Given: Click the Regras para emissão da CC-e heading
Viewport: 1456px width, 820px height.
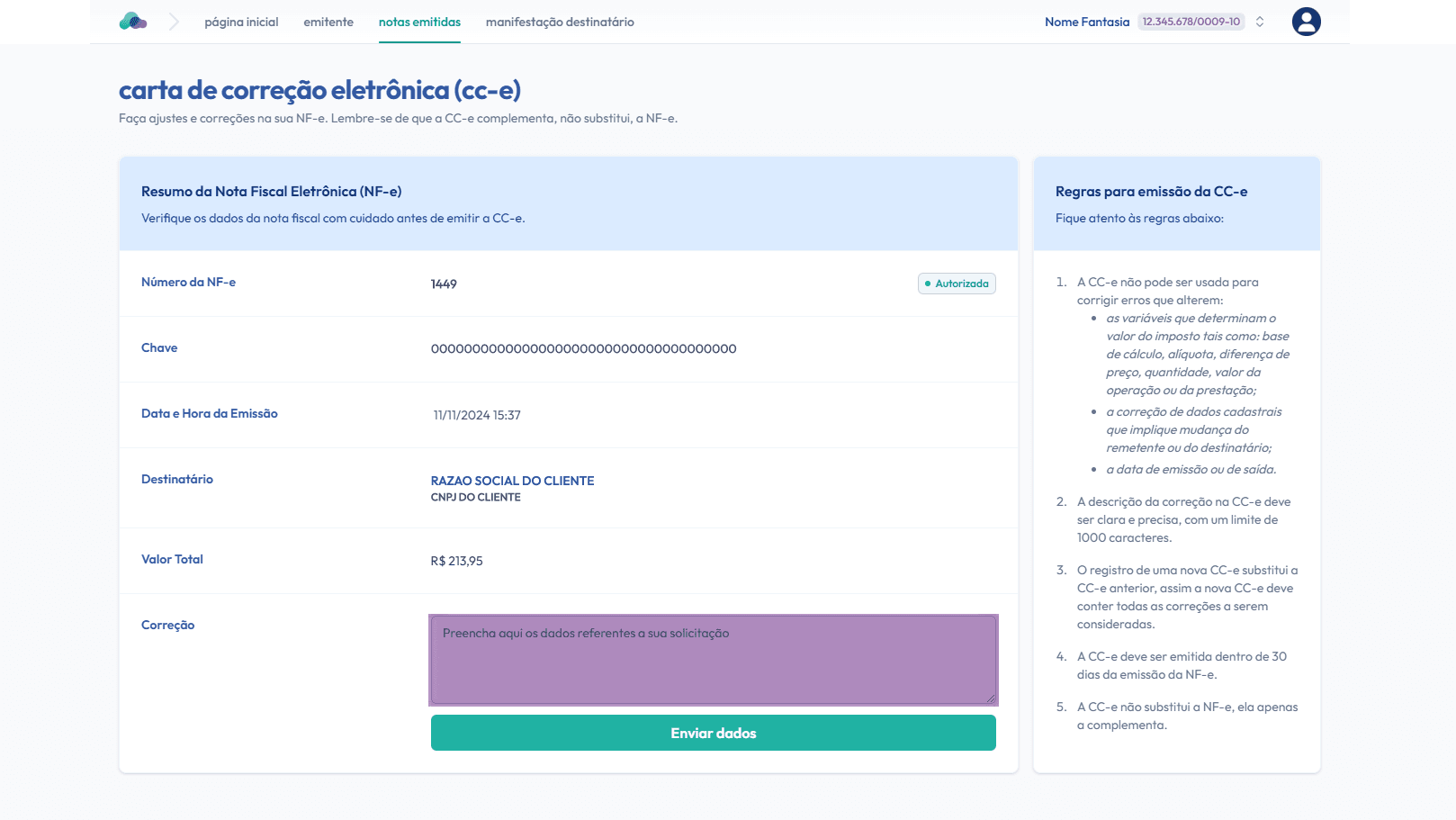Looking at the screenshot, I should pyautogui.click(x=1151, y=192).
